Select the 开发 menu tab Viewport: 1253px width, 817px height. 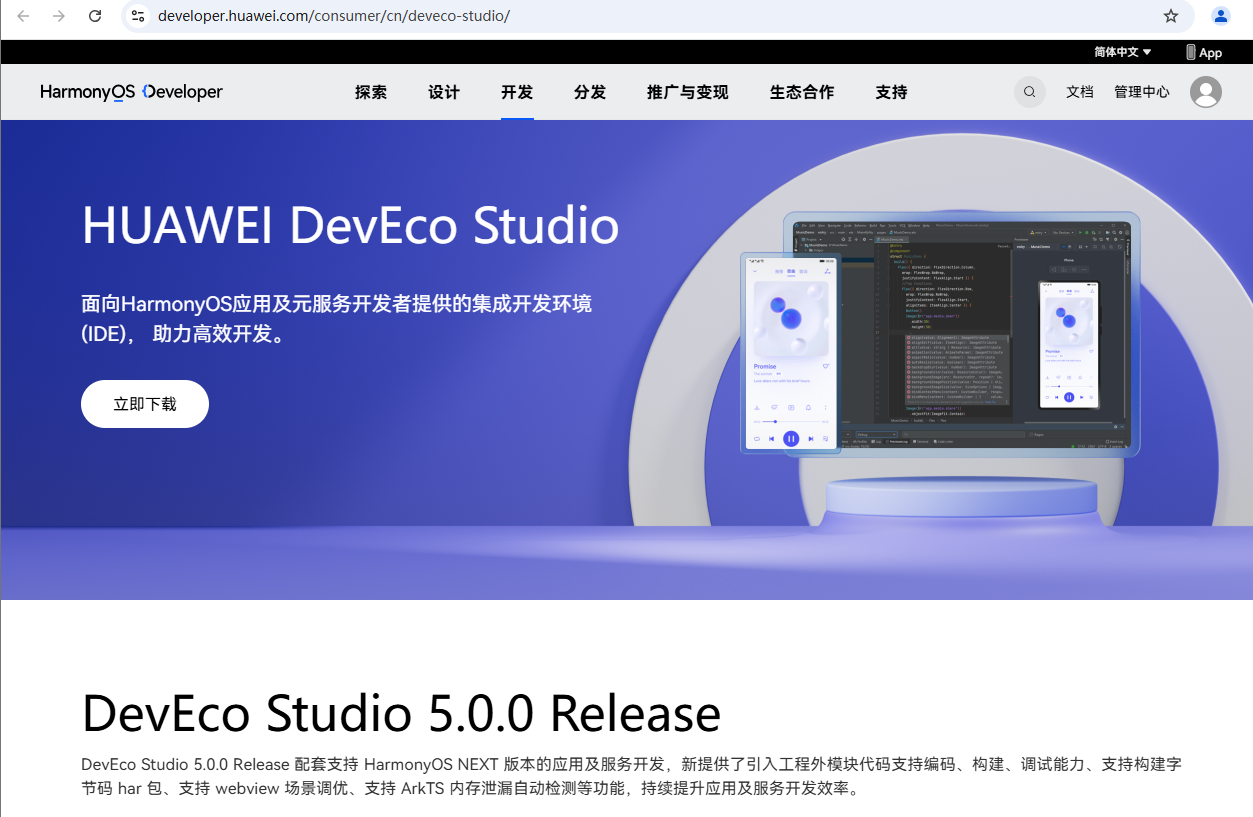pos(517,92)
